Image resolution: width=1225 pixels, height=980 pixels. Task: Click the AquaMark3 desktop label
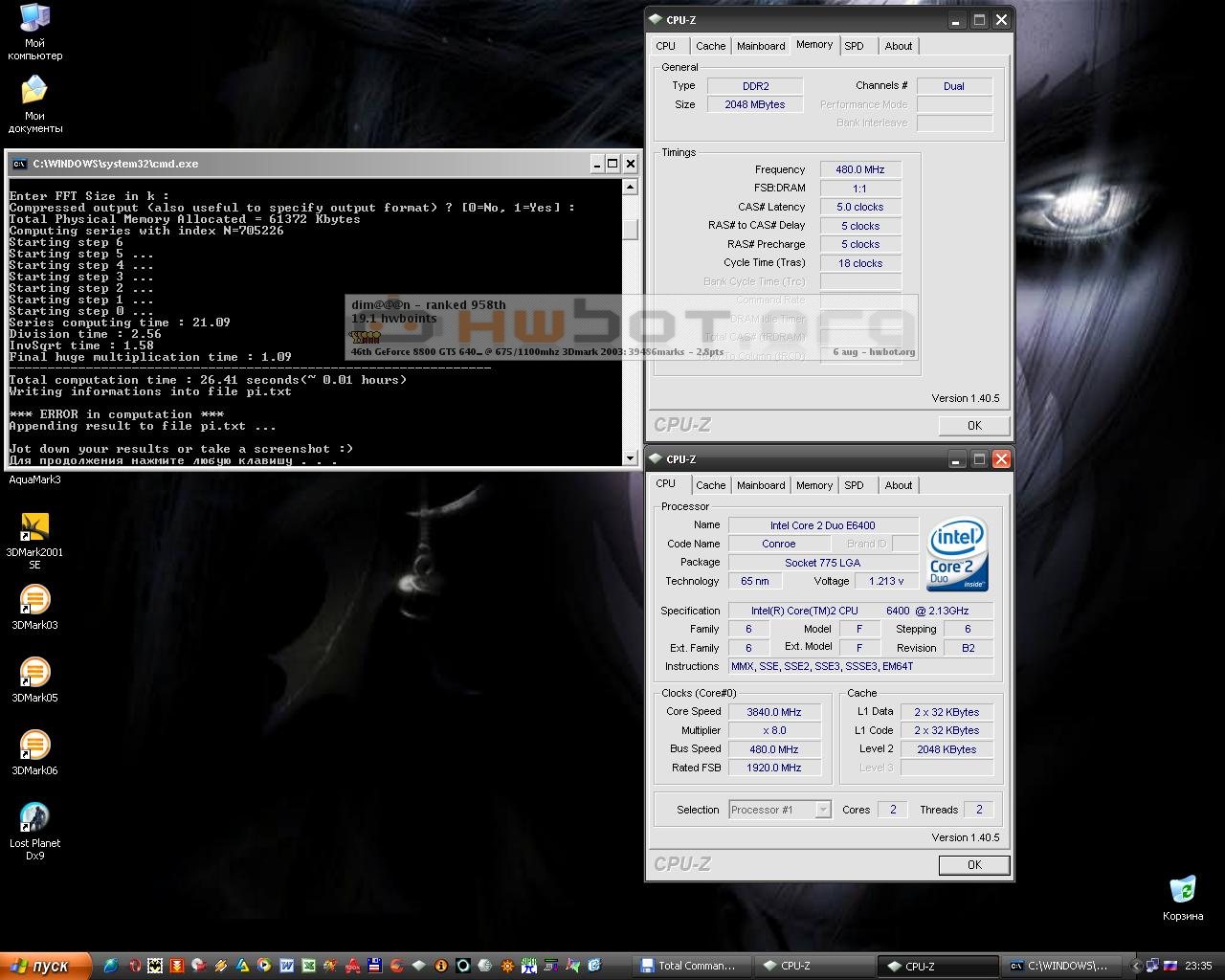pyautogui.click(x=34, y=479)
